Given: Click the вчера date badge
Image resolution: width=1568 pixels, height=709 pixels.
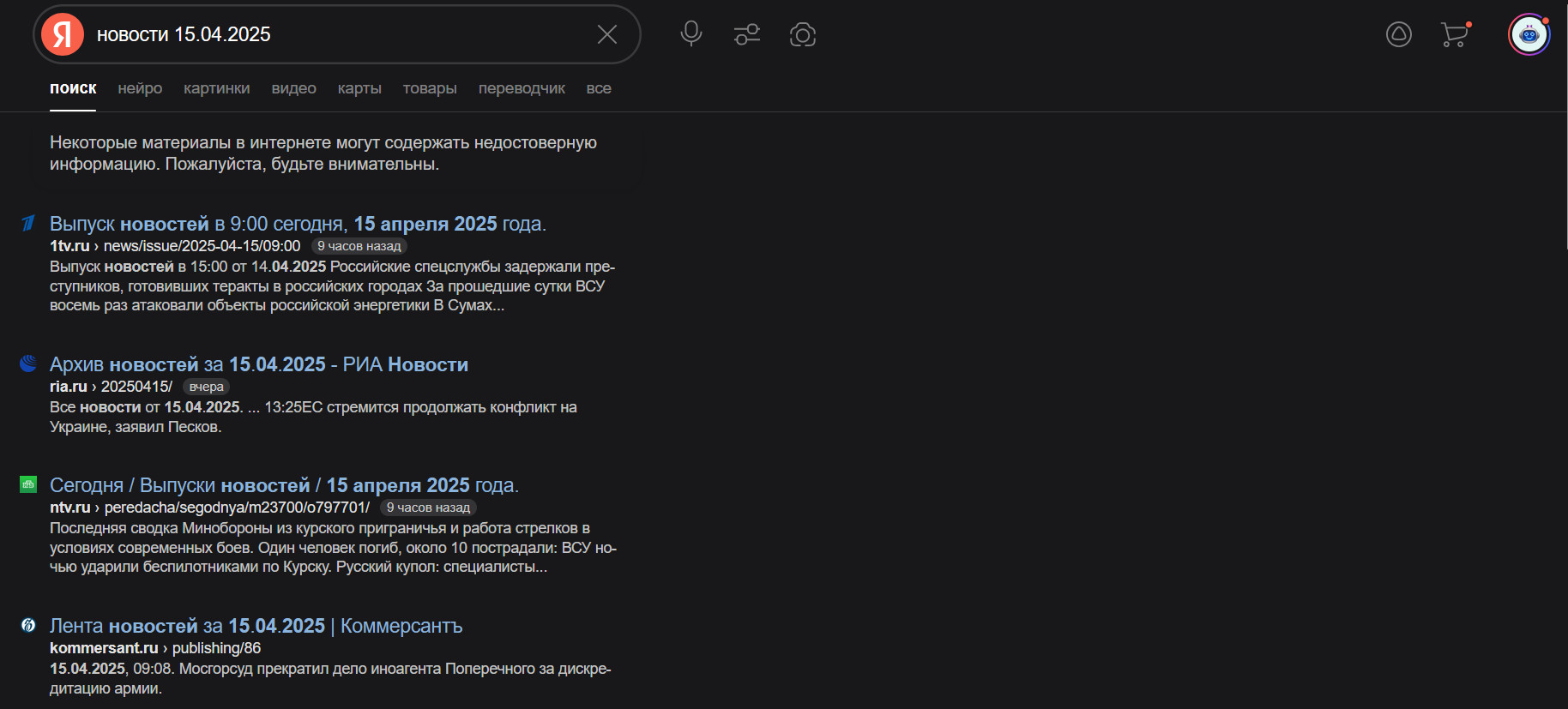Looking at the screenshot, I should coord(206,387).
